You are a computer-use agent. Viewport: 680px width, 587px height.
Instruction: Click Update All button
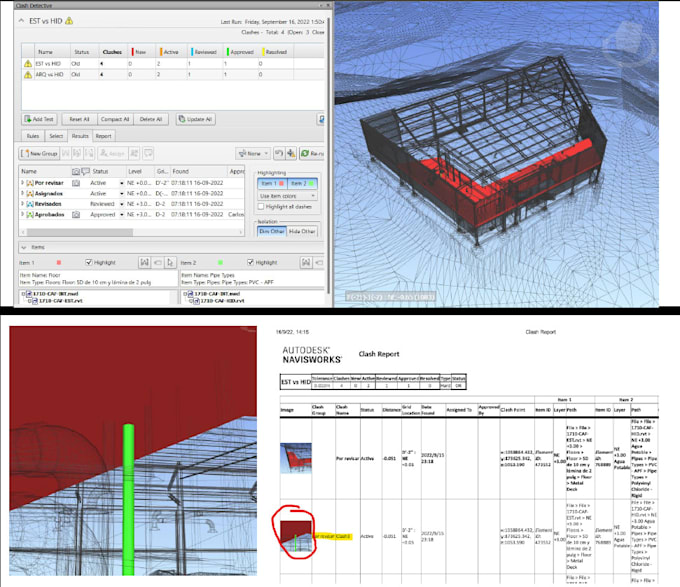[196, 119]
